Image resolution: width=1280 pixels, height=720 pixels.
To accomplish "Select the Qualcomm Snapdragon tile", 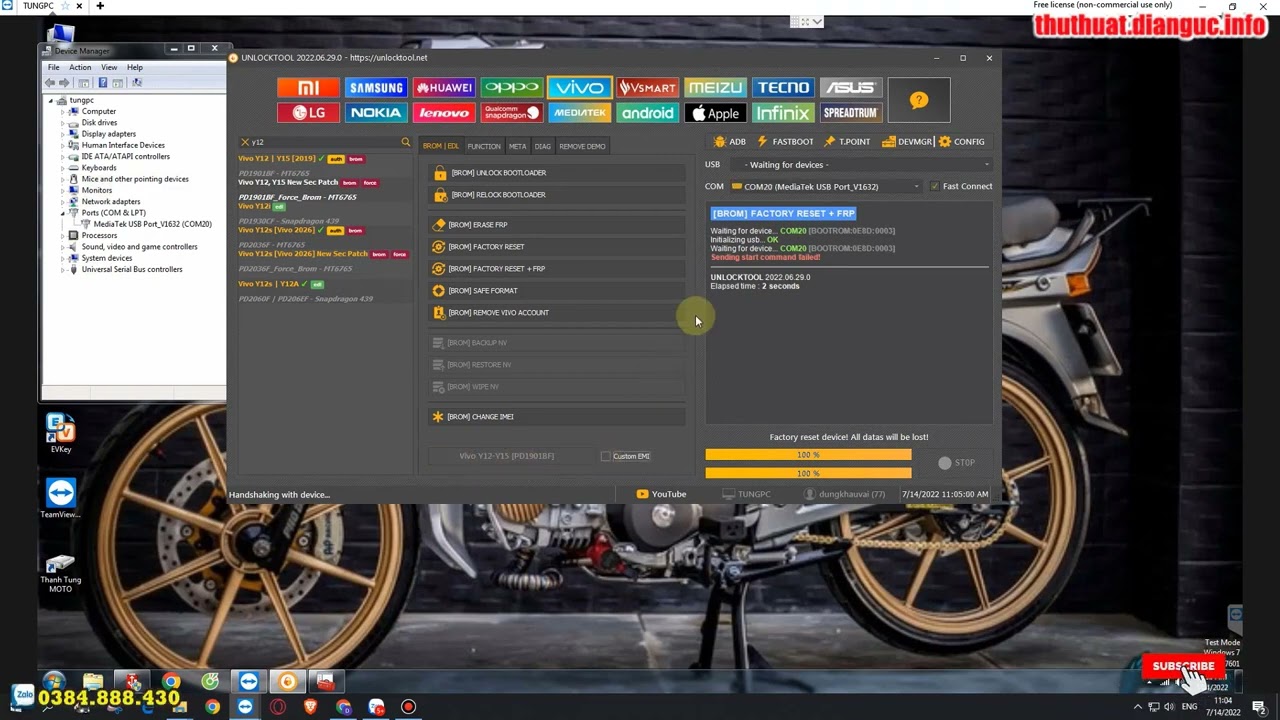I will [512, 113].
